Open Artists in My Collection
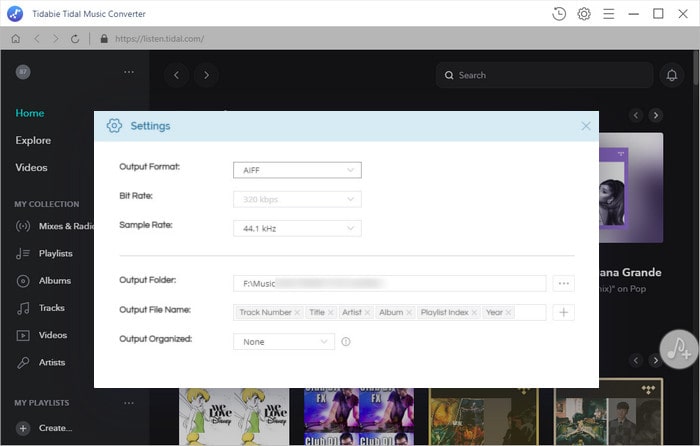 click(41, 363)
